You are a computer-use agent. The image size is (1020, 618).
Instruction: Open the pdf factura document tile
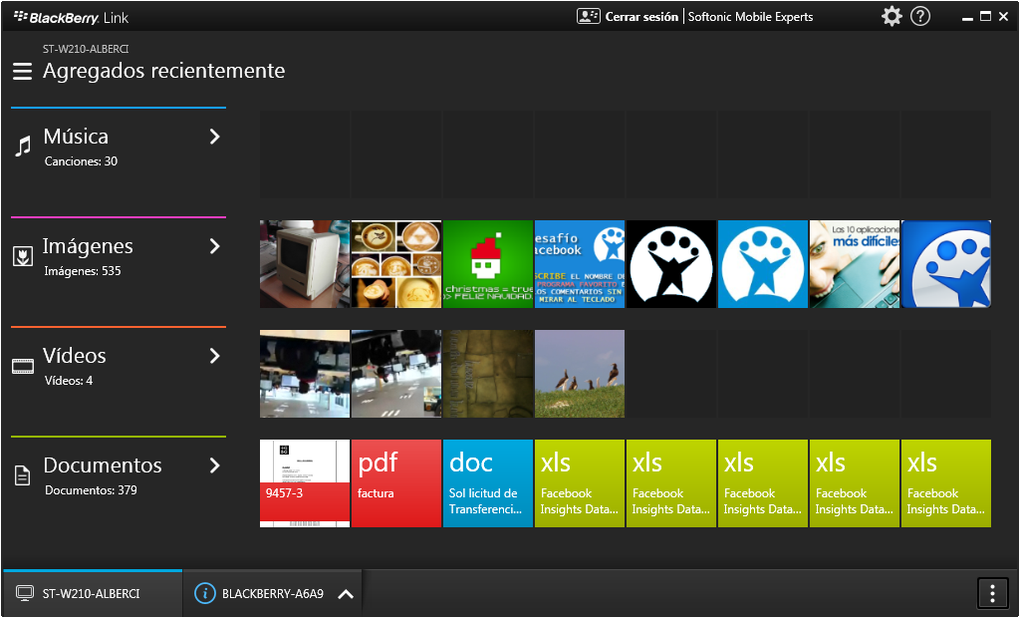point(396,483)
